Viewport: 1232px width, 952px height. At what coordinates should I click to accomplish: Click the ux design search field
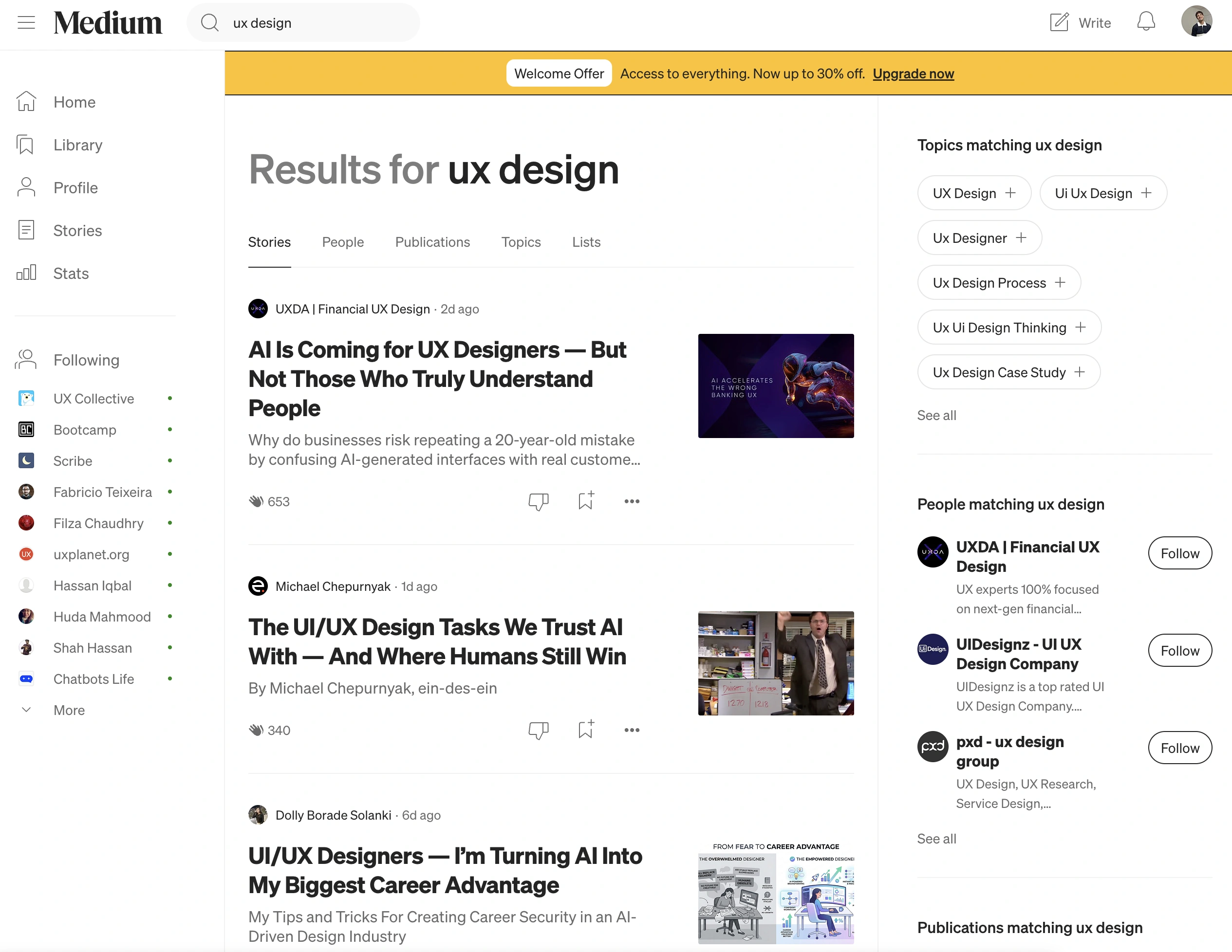[303, 22]
